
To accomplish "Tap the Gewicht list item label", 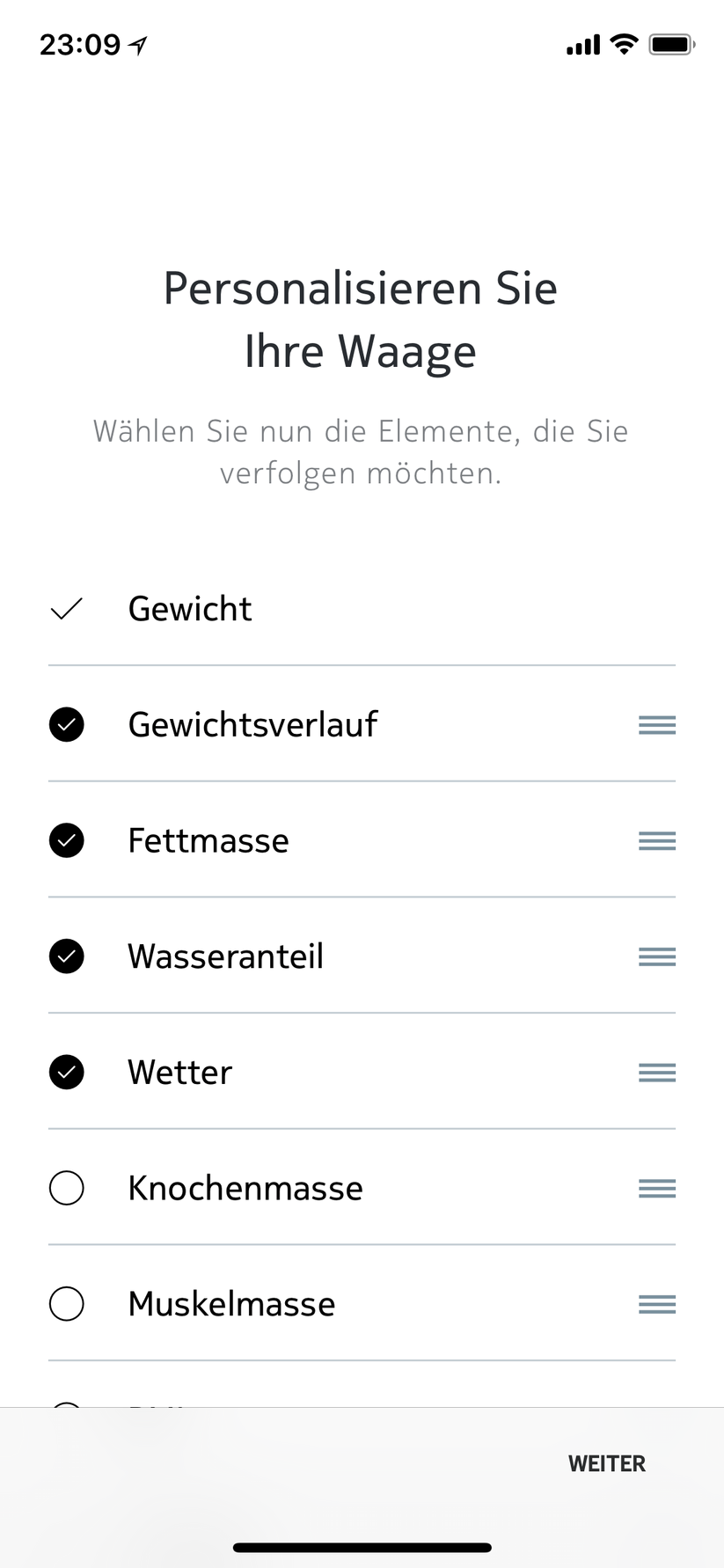I will pos(190,609).
